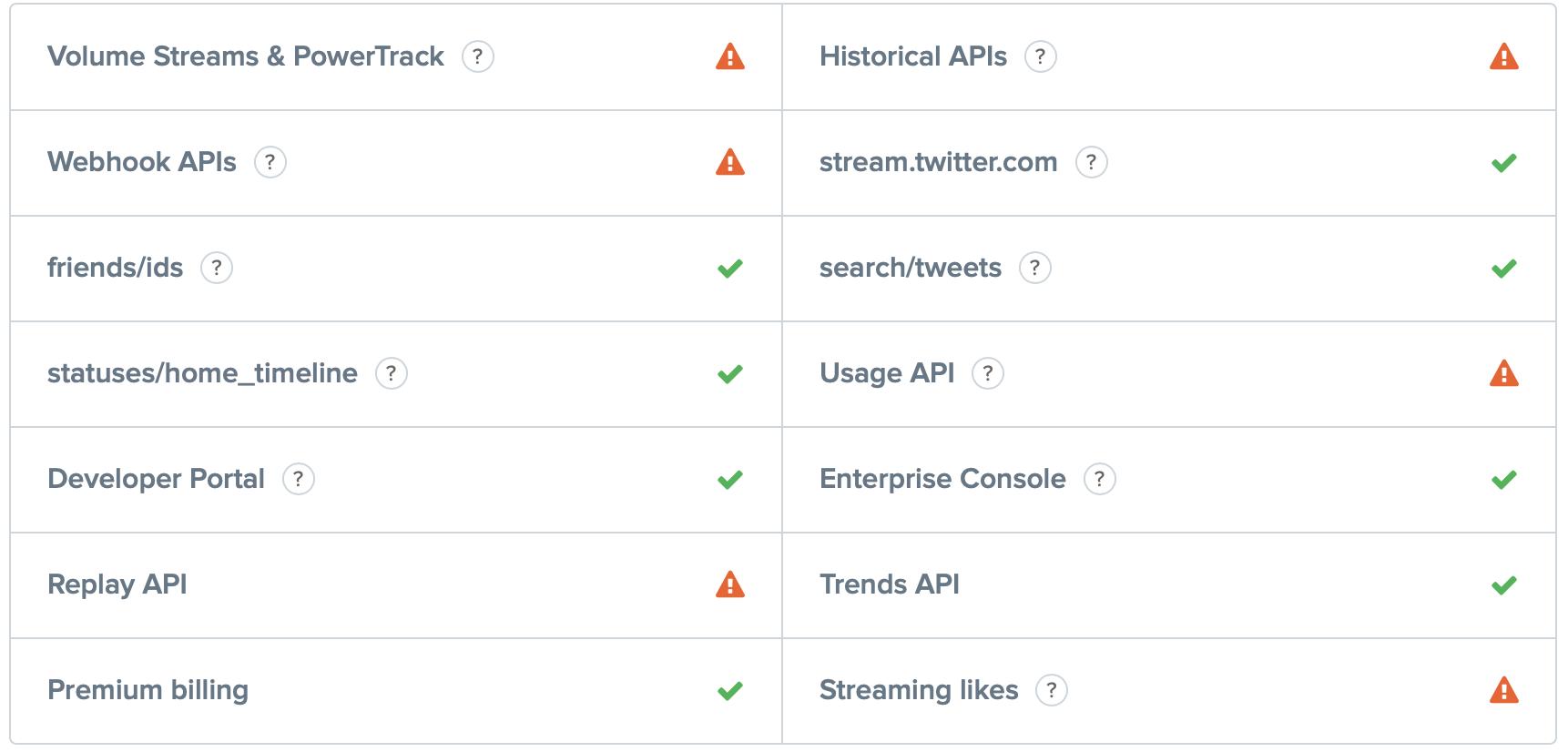Click question mark beside Developer Portal

pyautogui.click(x=298, y=479)
